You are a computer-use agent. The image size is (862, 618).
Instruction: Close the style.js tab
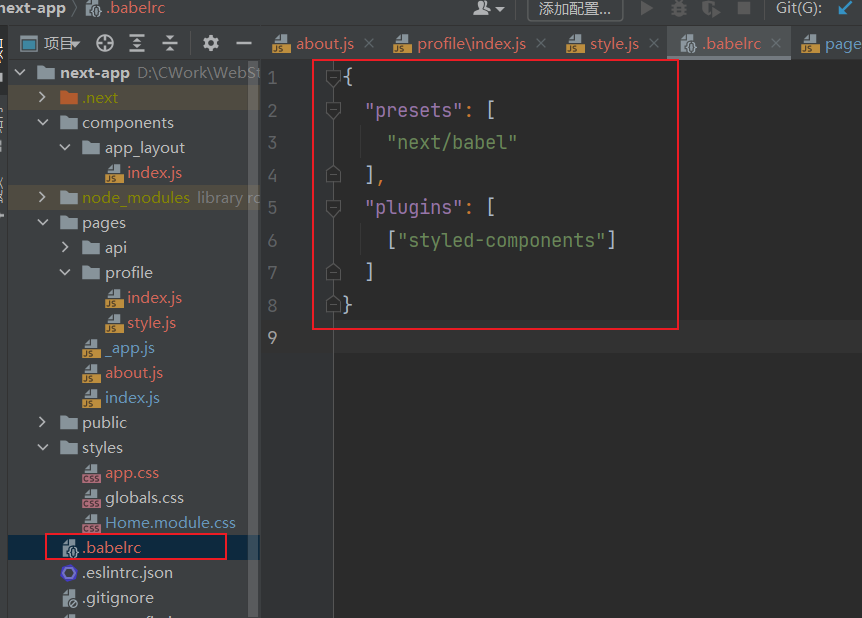654,43
